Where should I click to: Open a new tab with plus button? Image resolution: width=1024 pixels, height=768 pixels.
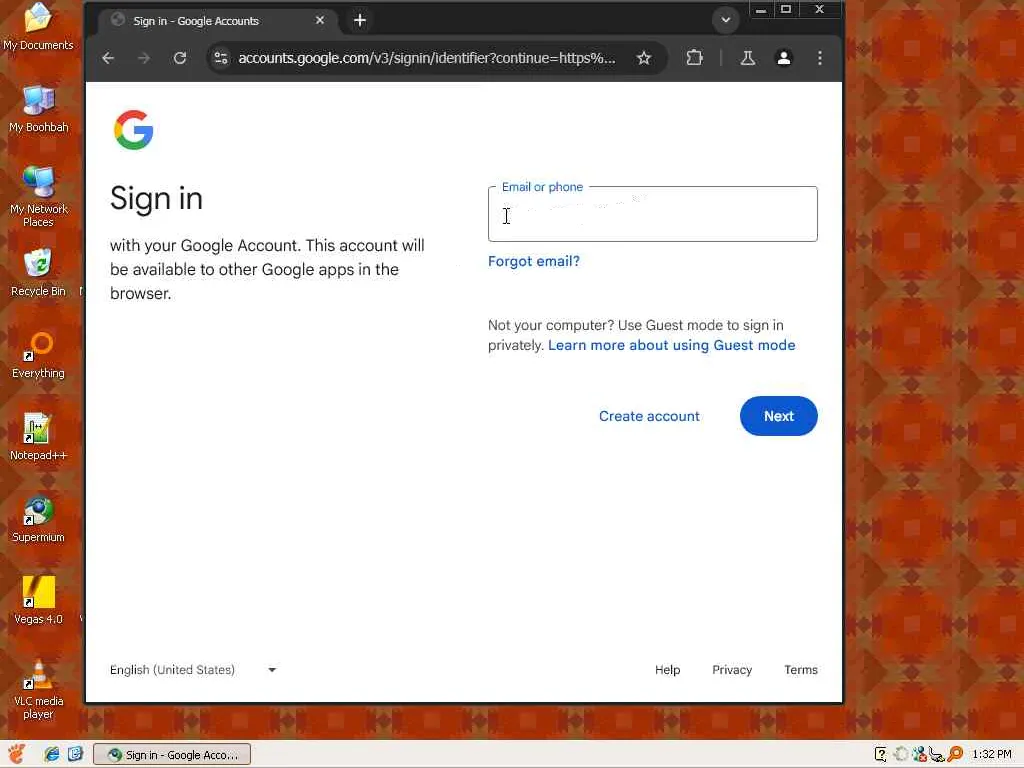click(x=360, y=20)
